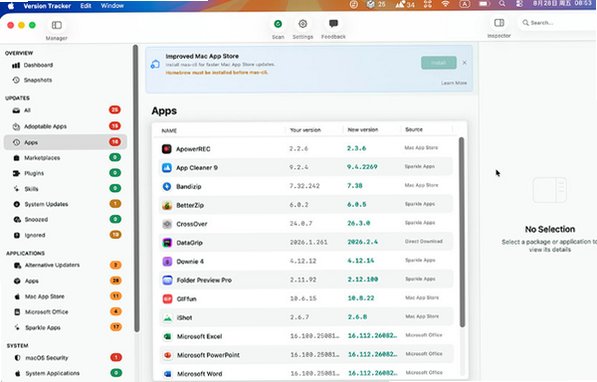
Task: Click the Bandizip app icon
Action: click(x=167, y=186)
